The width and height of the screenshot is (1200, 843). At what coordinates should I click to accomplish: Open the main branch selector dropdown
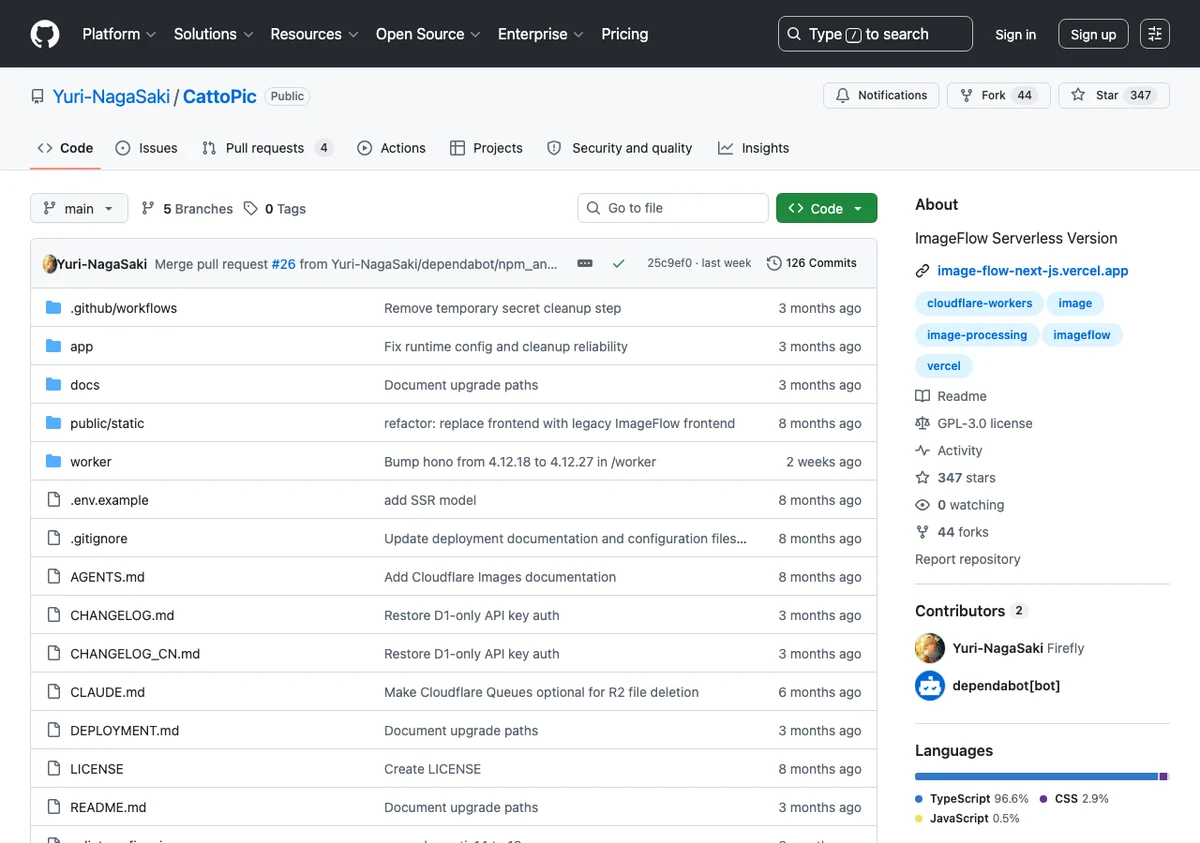point(79,208)
